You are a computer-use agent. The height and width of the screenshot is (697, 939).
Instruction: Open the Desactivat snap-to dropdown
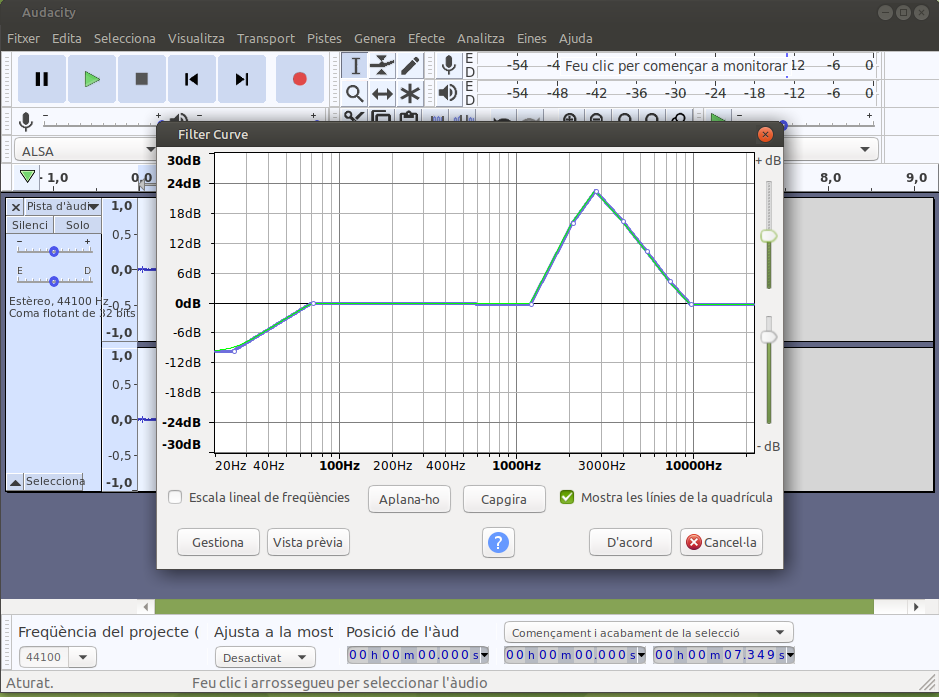[265, 657]
